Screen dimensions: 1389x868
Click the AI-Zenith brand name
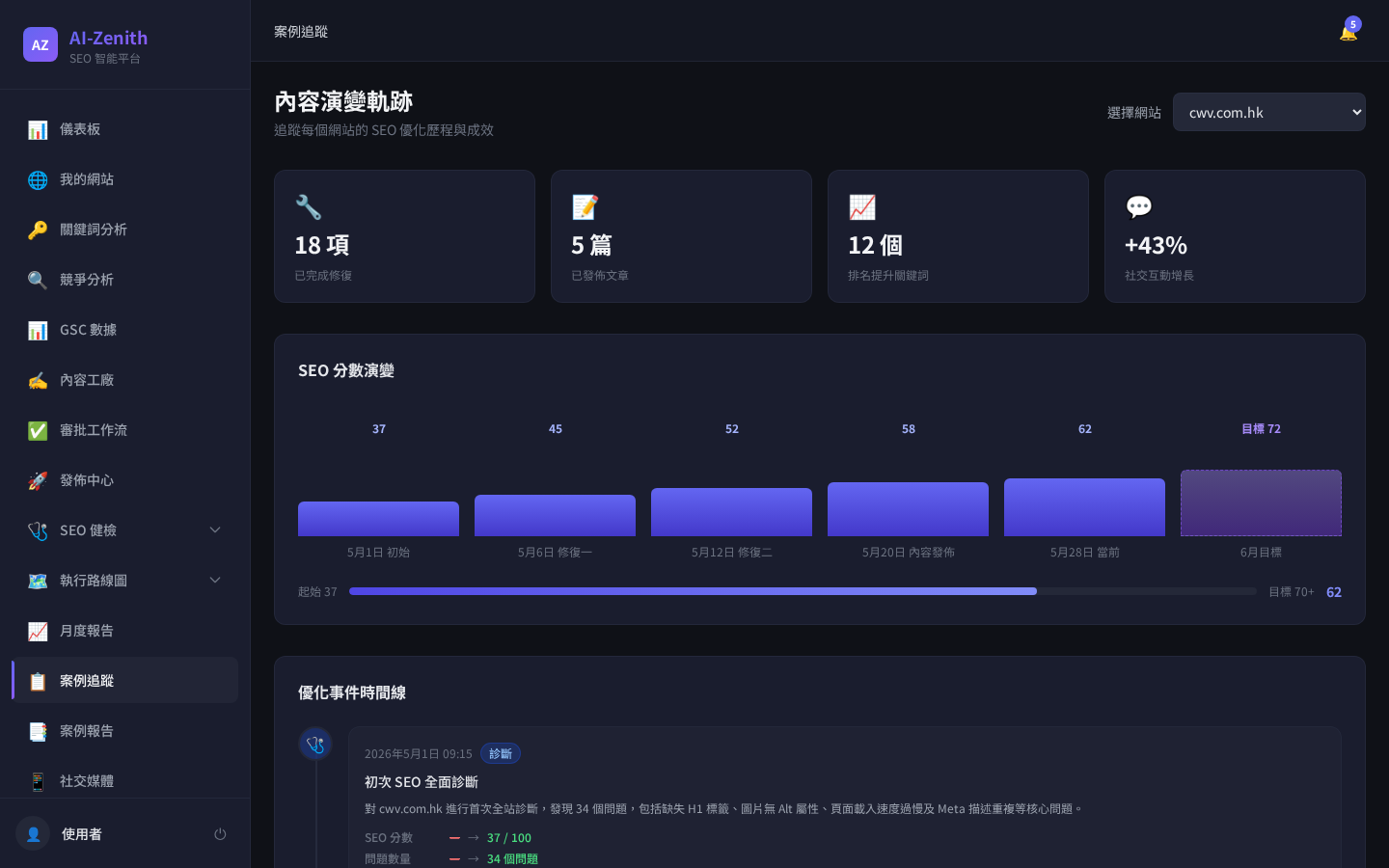[108, 38]
